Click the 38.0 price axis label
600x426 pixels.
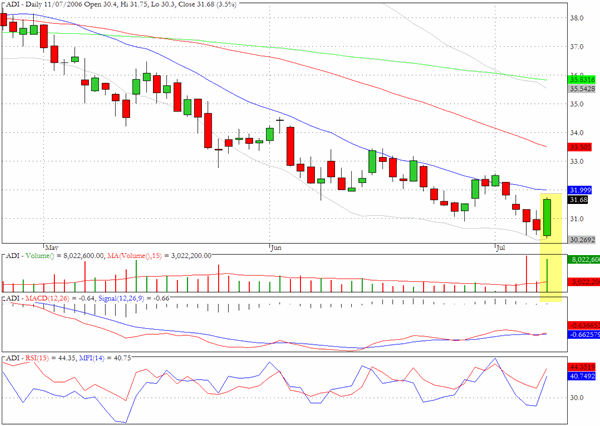[x=577, y=18]
